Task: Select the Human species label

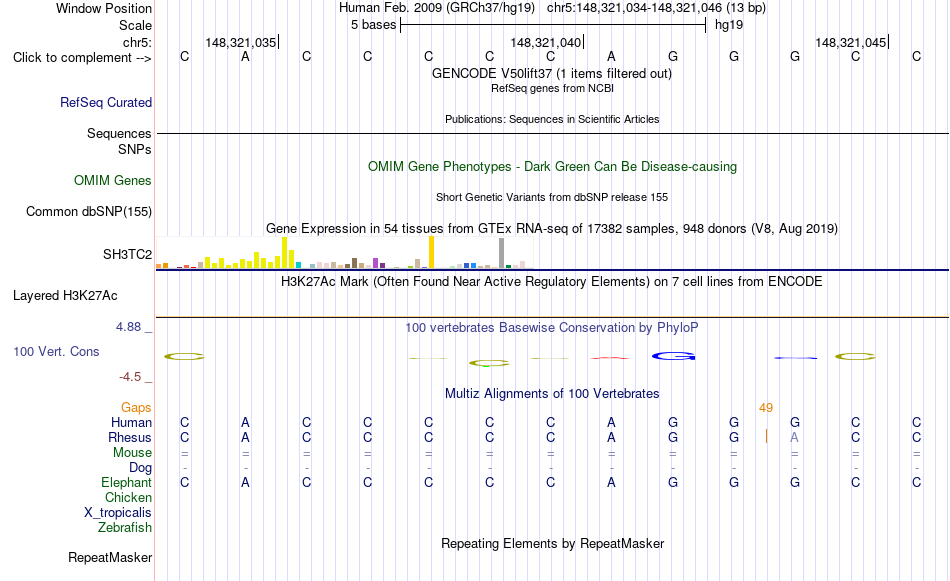Action: click(x=131, y=422)
